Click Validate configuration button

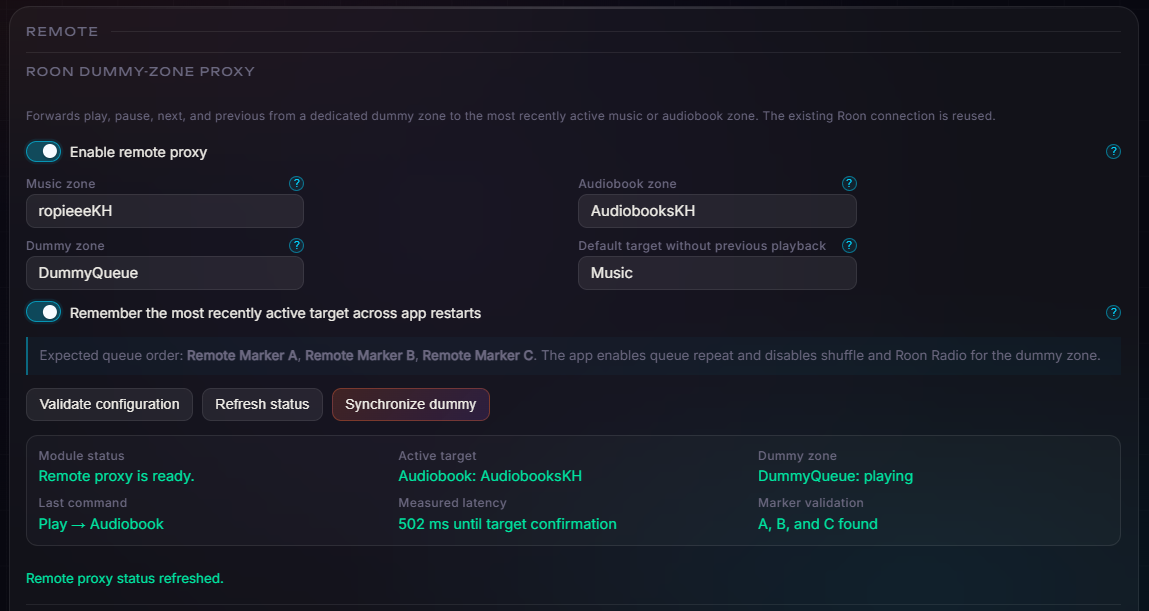109,404
